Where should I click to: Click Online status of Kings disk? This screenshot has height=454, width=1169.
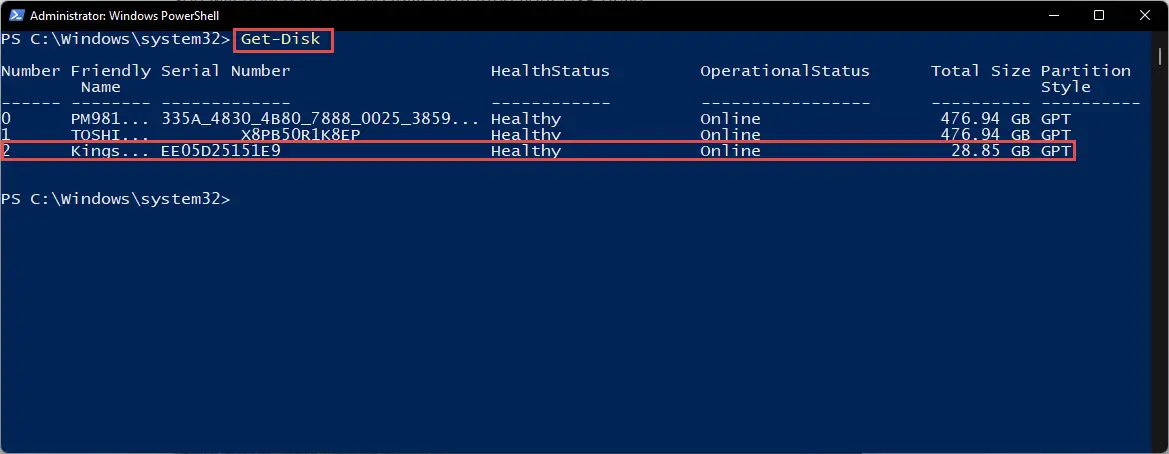coord(730,151)
